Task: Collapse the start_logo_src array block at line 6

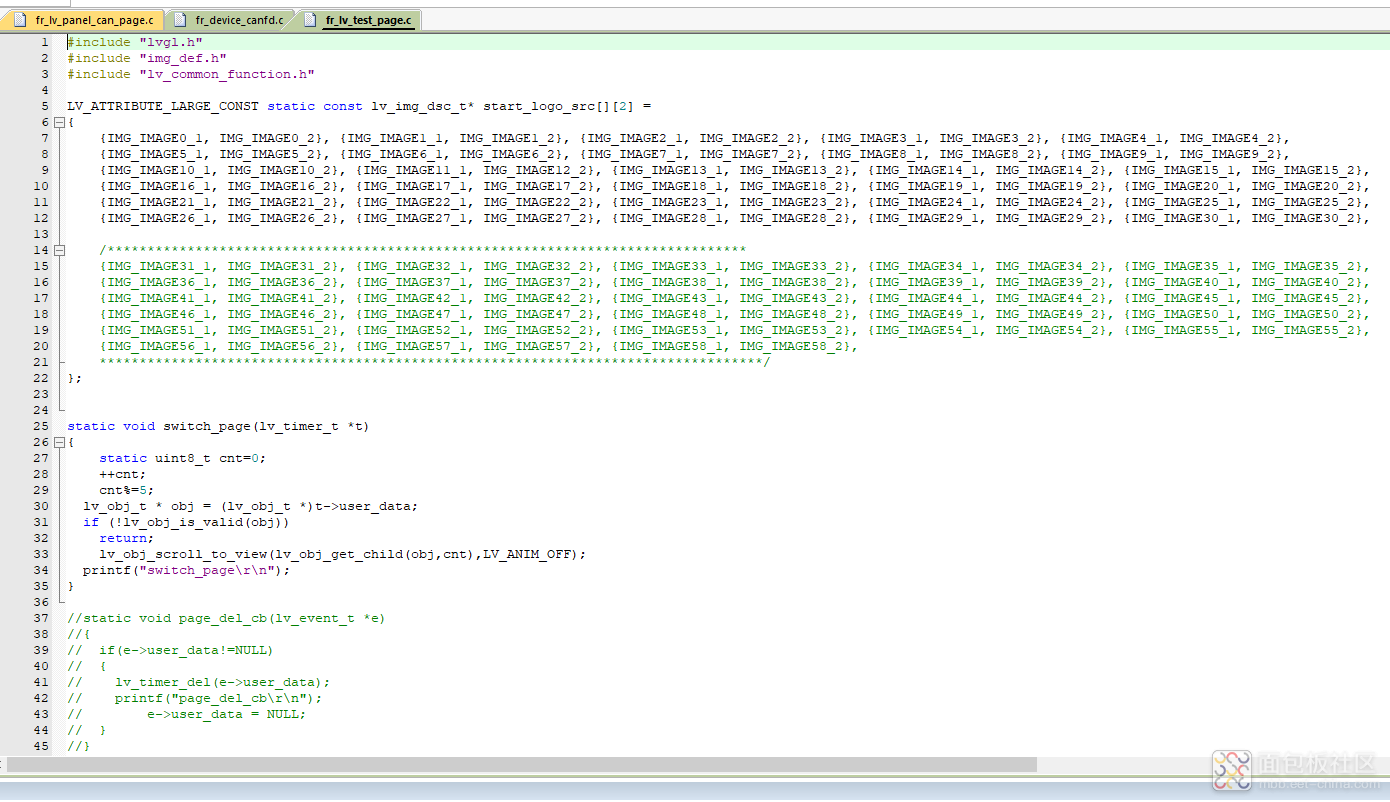Action: click(59, 122)
